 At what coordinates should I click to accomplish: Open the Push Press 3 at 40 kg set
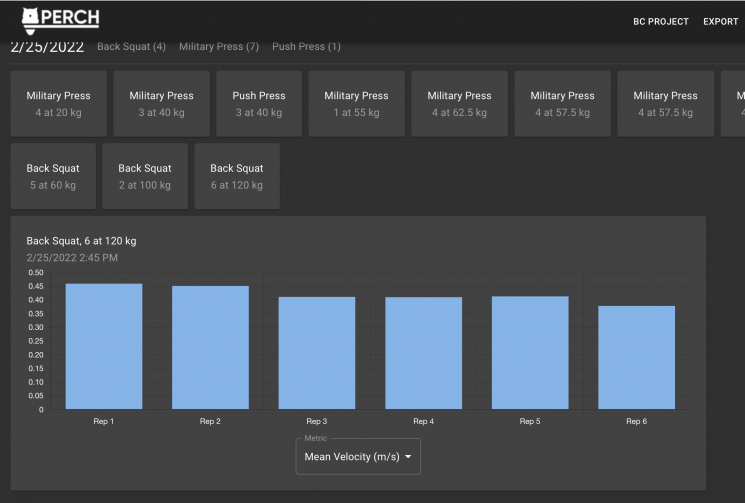pyautogui.click(x=259, y=104)
